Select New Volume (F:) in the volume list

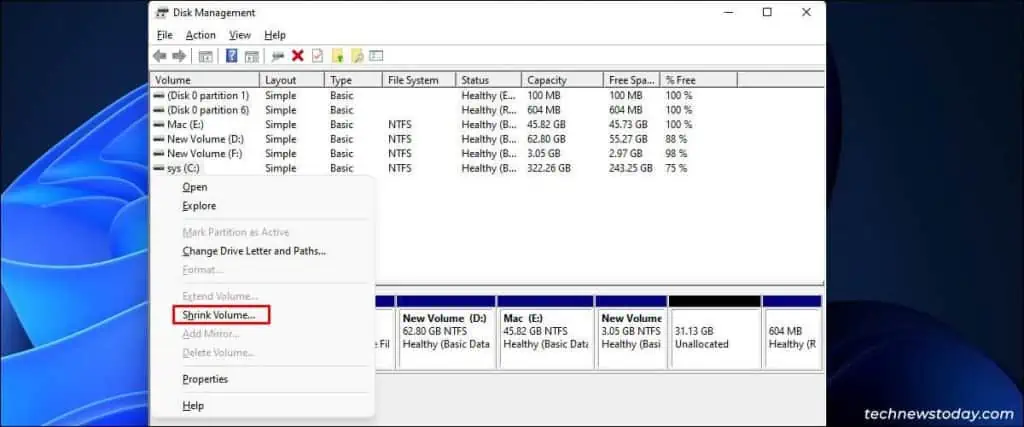[204, 153]
